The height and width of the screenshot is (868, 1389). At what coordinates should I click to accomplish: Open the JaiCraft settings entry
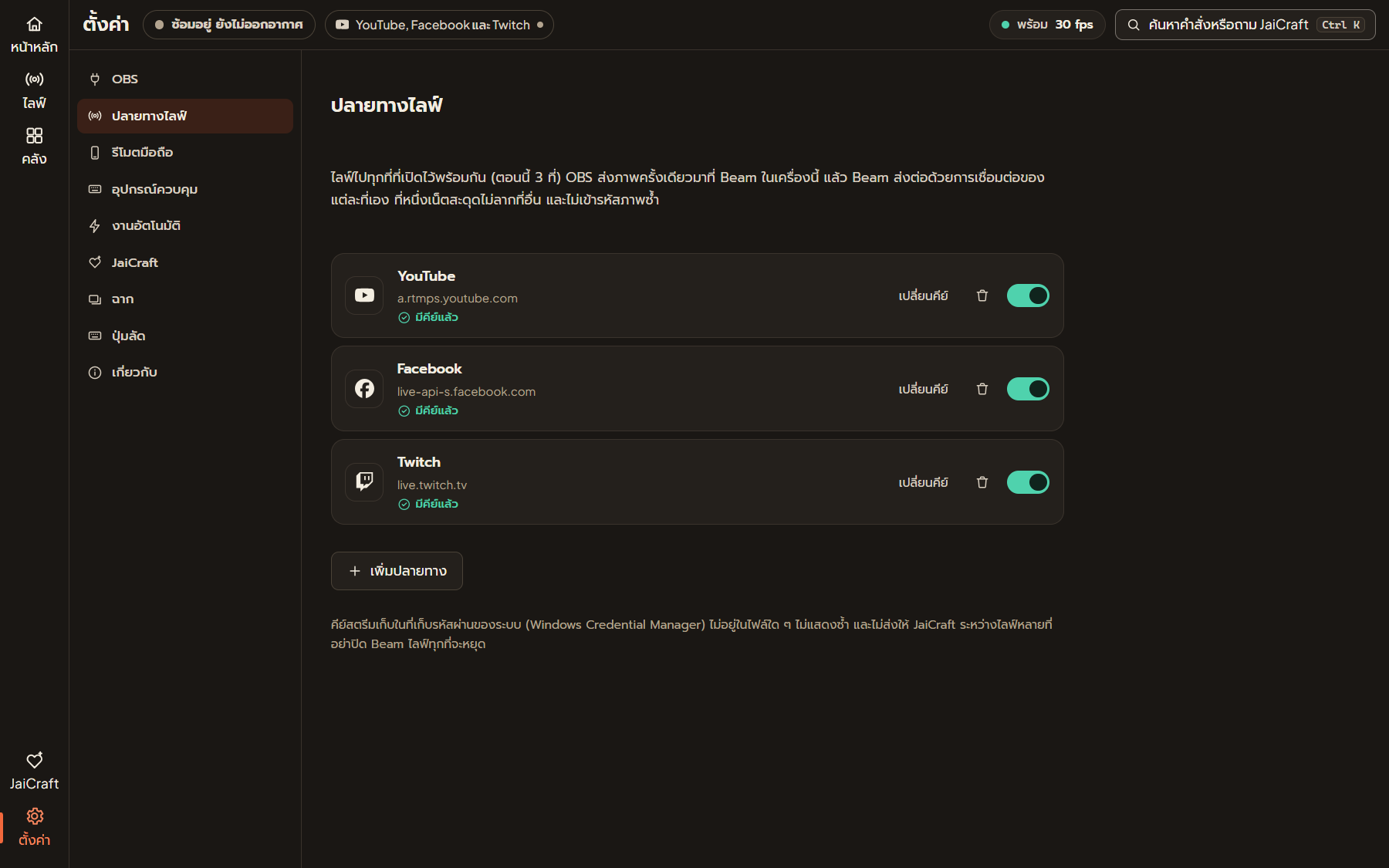pyautogui.click(x=185, y=262)
